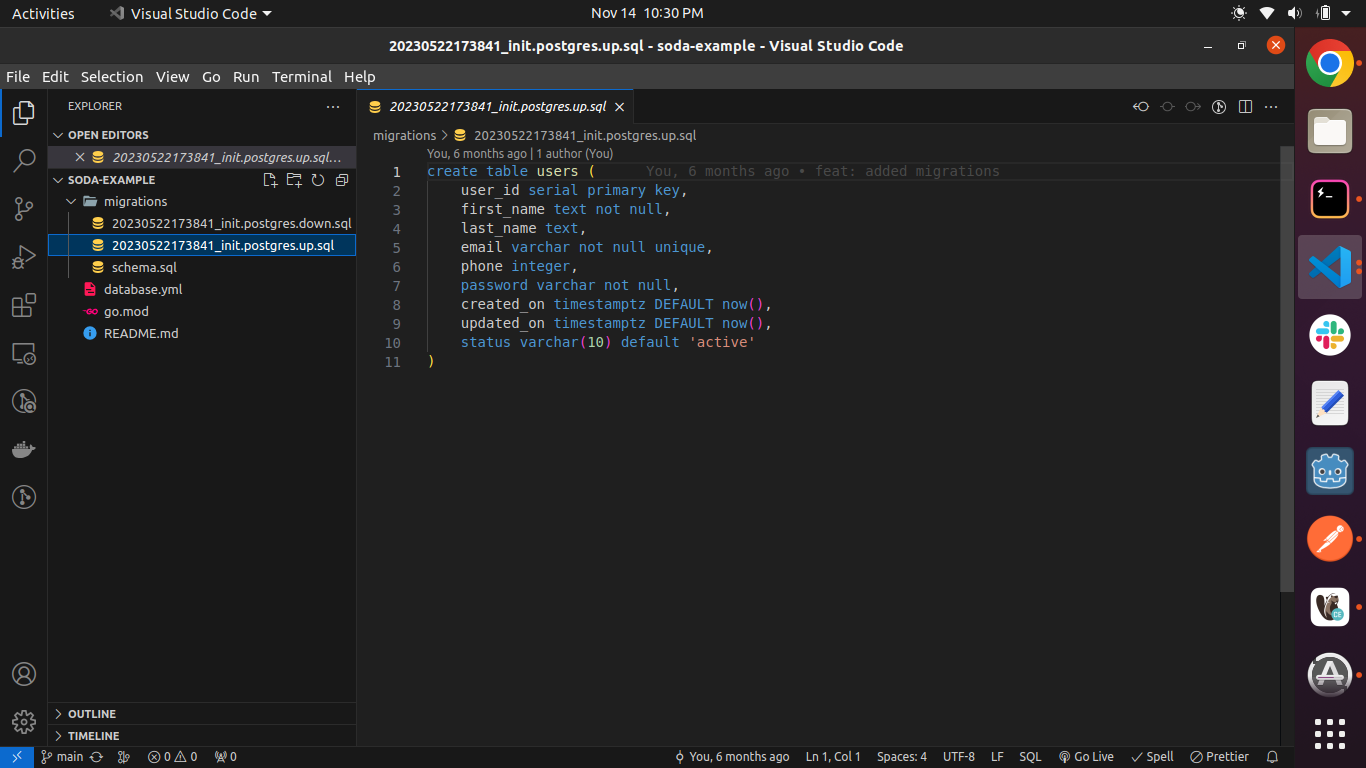Open the Extensions view
The width and height of the screenshot is (1366, 768).
coord(24,305)
